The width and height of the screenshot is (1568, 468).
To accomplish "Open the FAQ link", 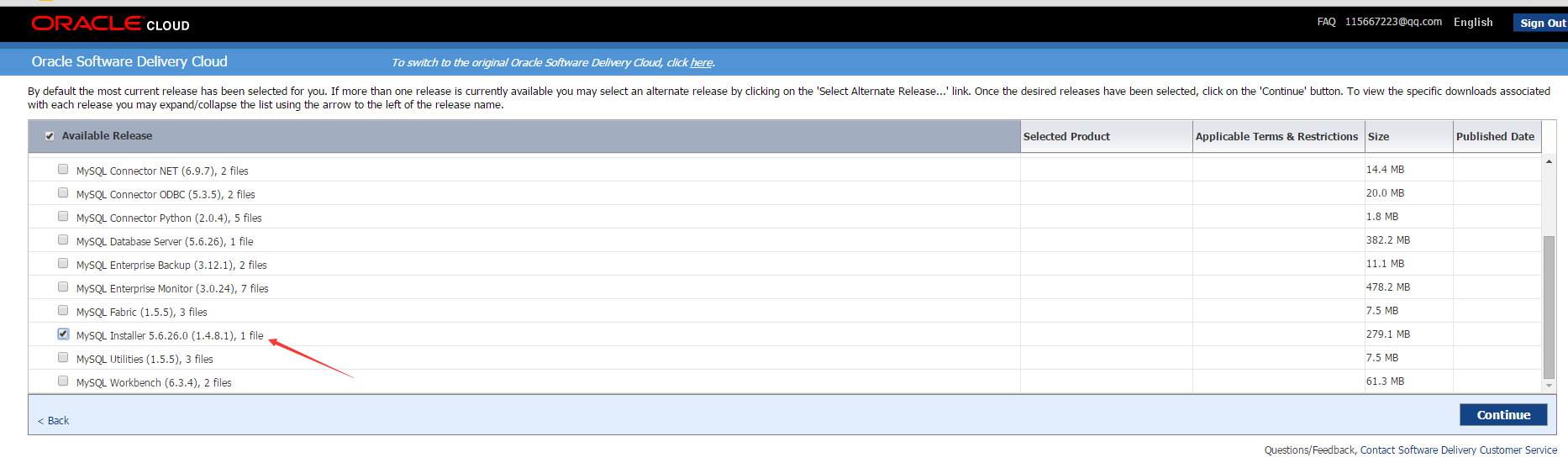I will click(1326, 22).
